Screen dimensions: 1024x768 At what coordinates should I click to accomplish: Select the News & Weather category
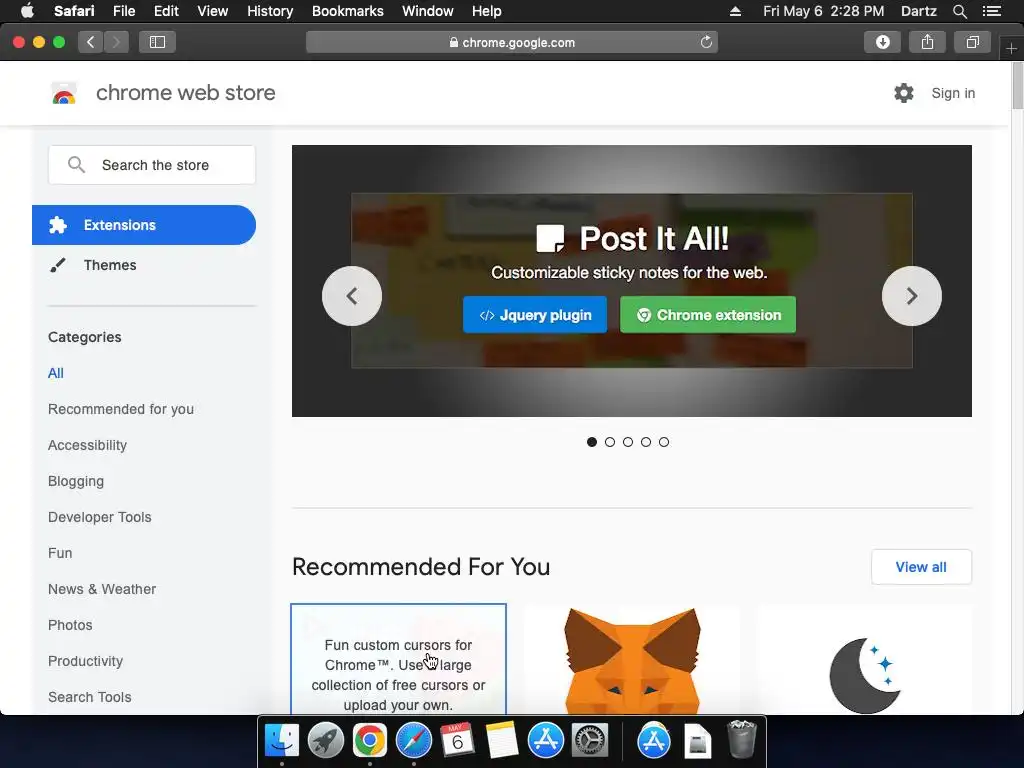coord(102,589)
